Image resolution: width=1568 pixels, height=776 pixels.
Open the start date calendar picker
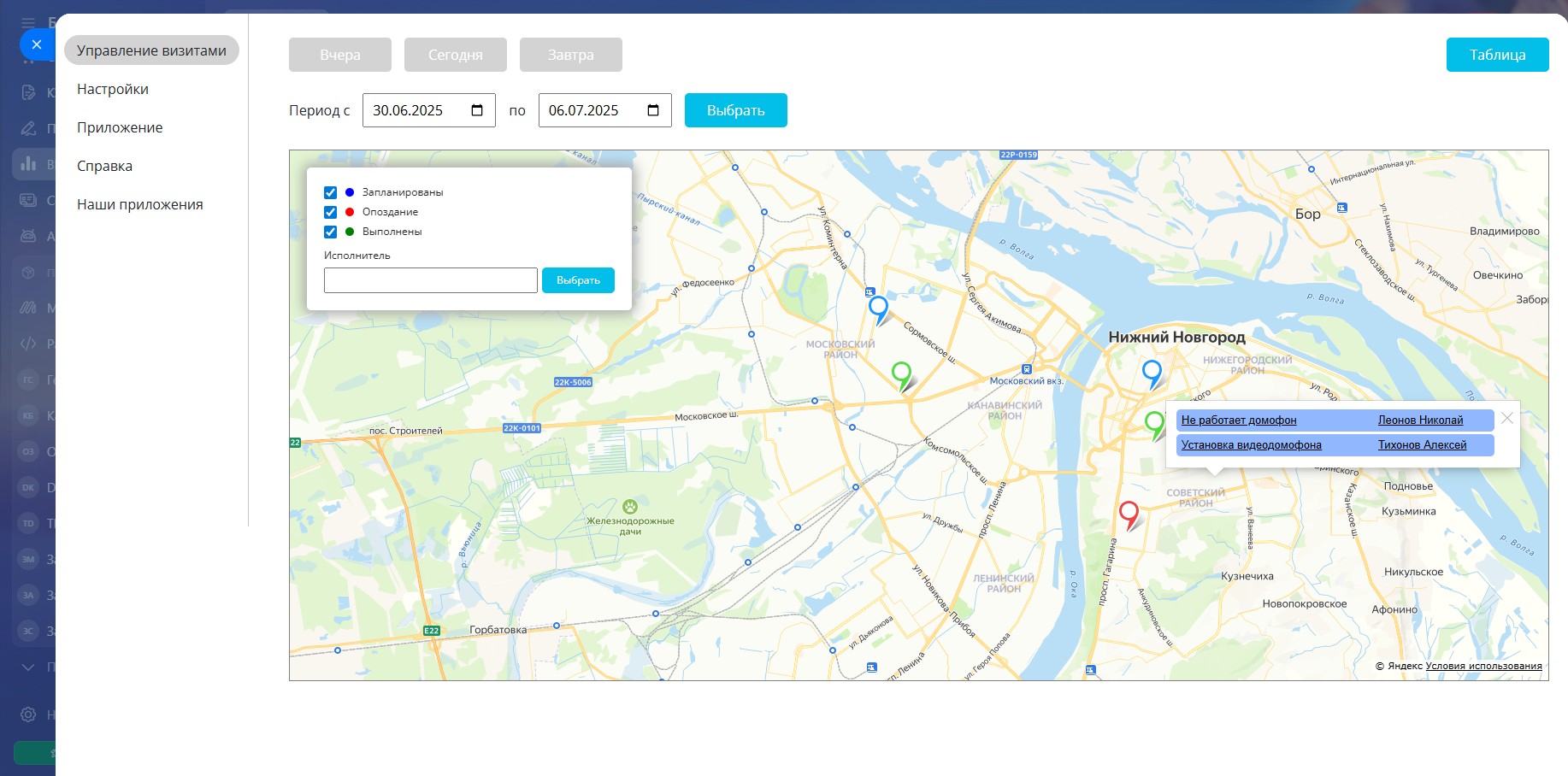pyautogui.click(x=477, y=110)
